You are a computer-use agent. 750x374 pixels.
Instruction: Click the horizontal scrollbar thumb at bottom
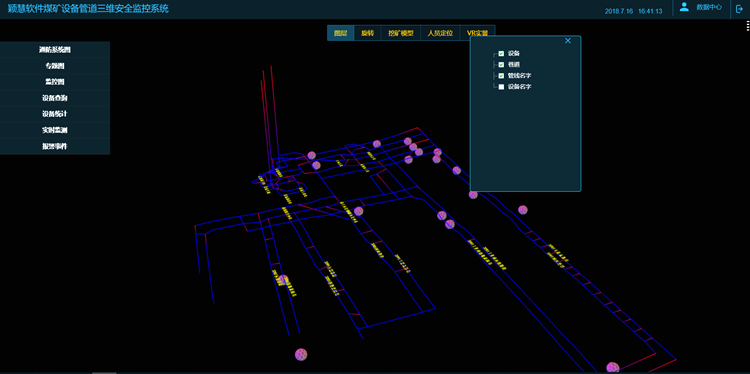pyautogui.click(x=104, y=373)
